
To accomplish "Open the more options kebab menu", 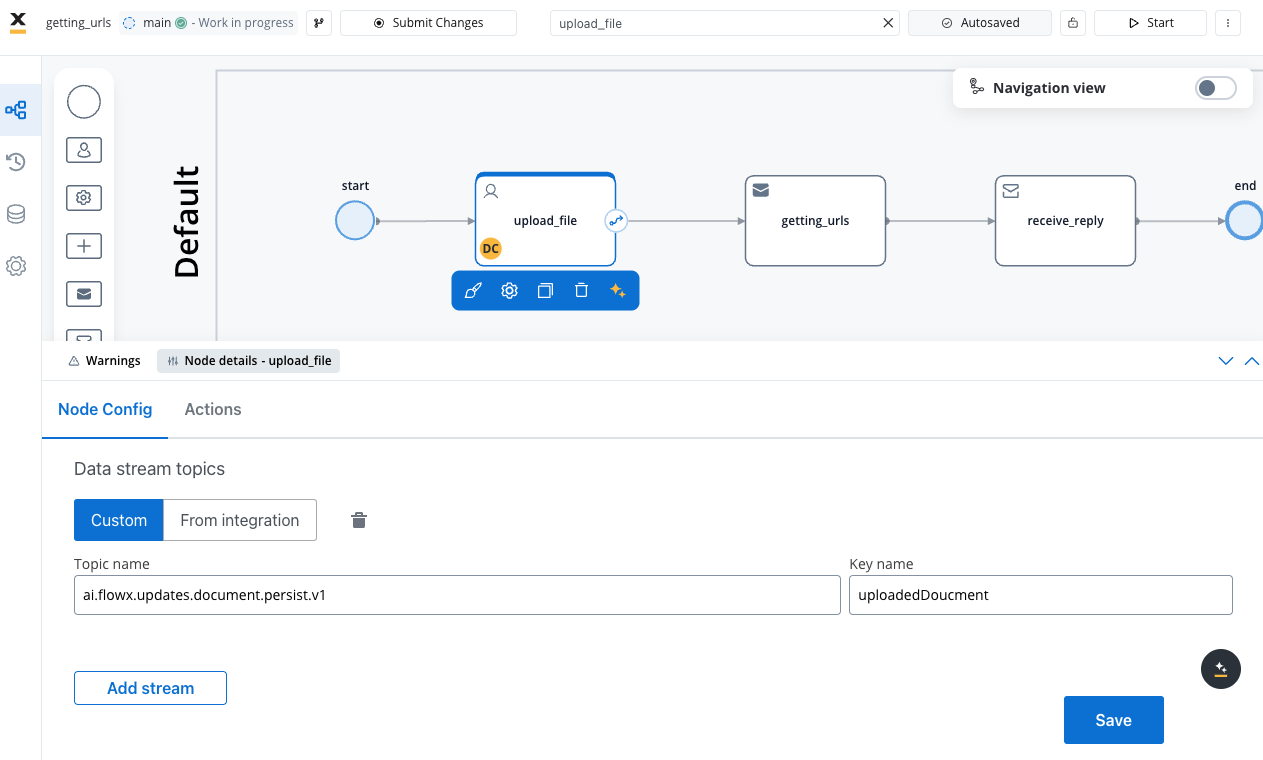I will [x=1227, y=23].
